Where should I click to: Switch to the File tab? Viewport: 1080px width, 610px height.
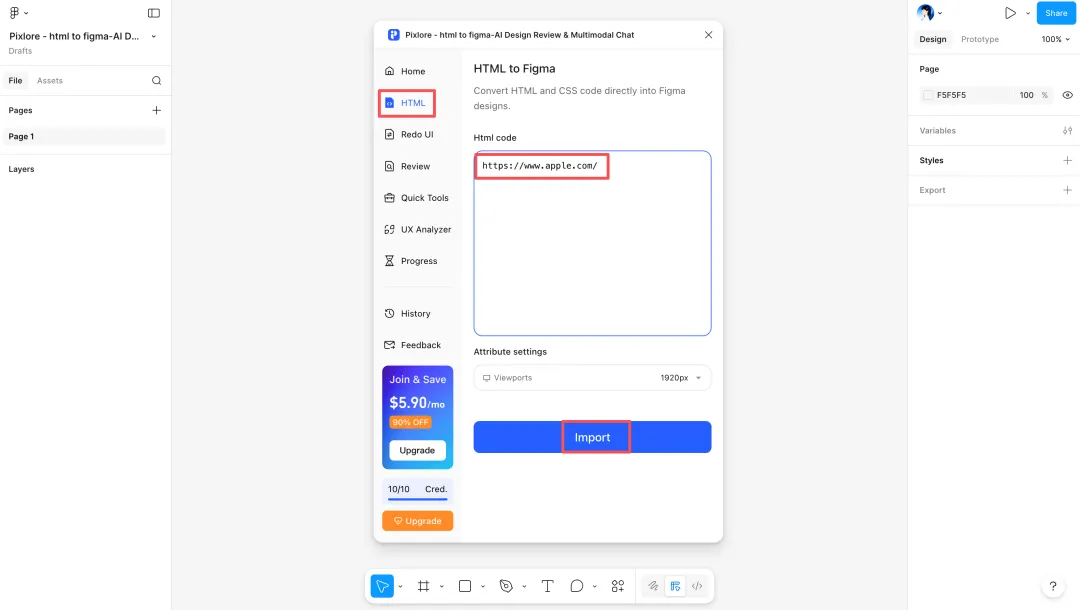click(15, 81)
